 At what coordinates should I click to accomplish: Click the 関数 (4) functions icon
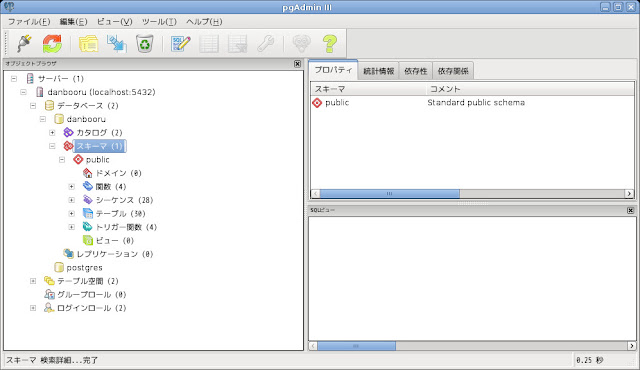pos(87,186)
